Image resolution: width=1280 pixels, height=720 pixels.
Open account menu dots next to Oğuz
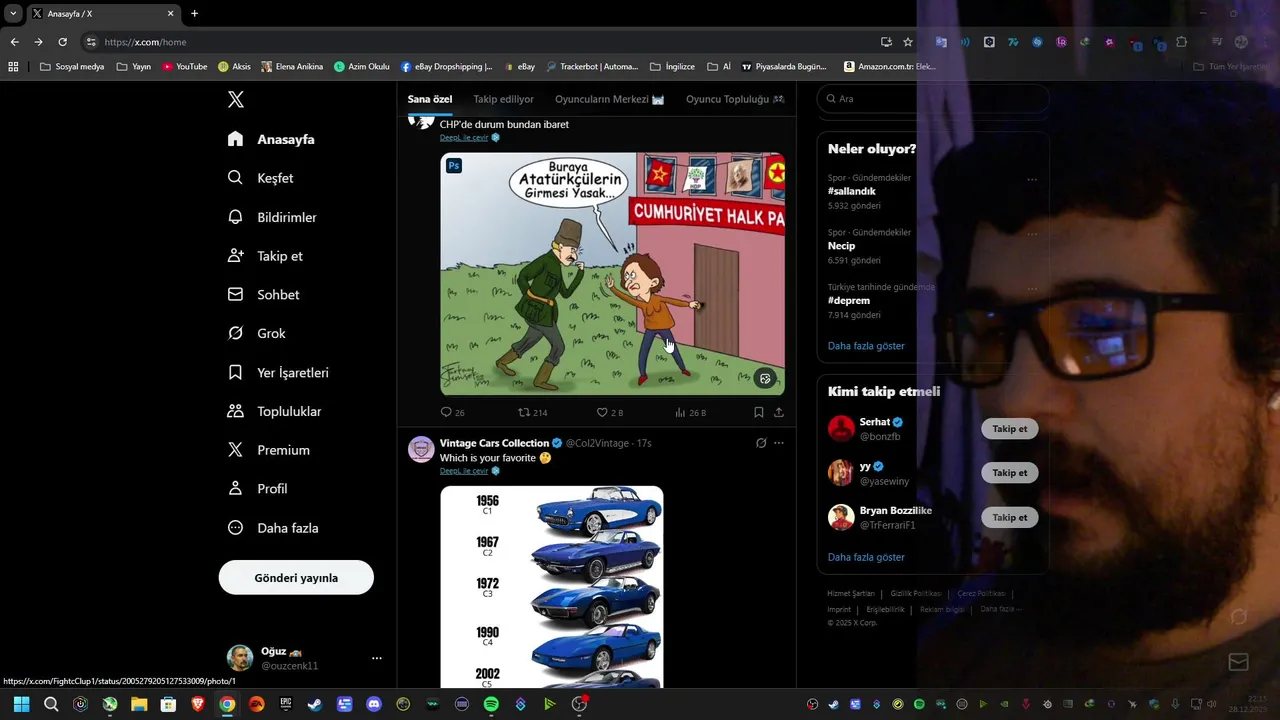click(x=377, y=658)
